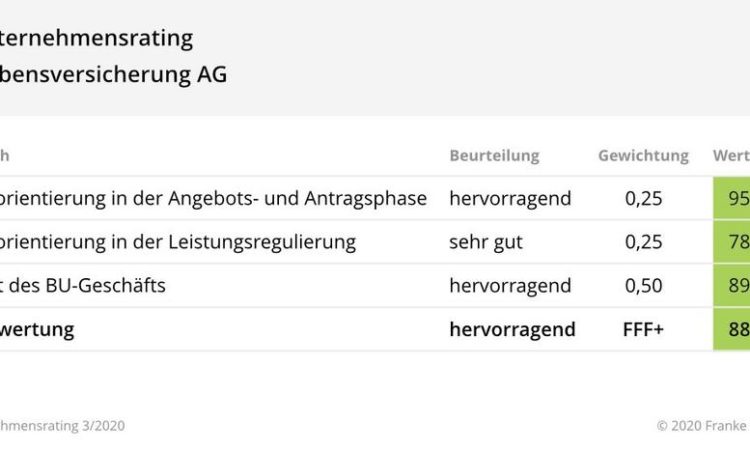
Task: Click the 0,25 weighting in the first row
Action: coord(643,198)
